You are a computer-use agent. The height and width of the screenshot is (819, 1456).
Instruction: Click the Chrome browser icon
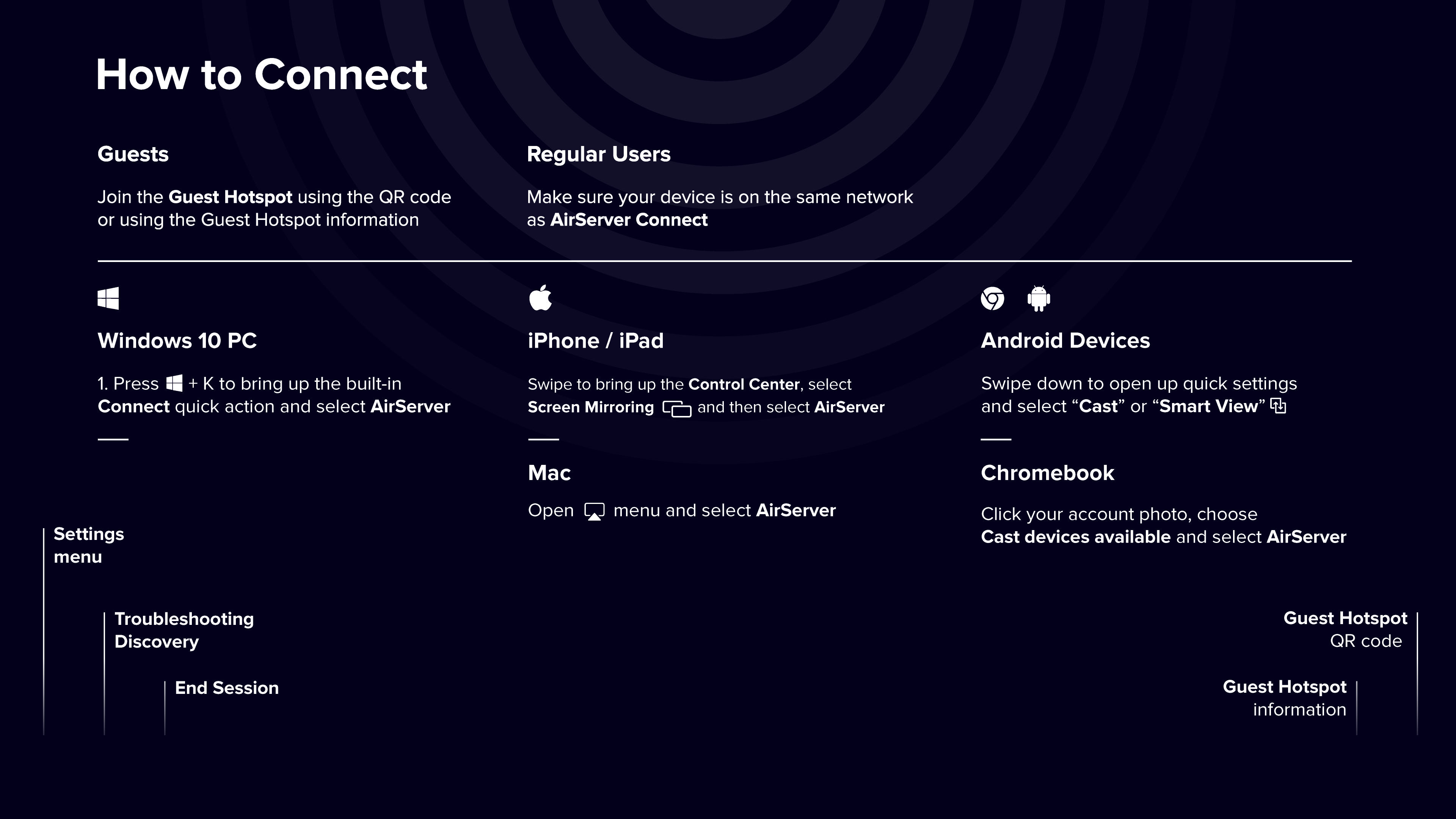click(x=993, y=298)
